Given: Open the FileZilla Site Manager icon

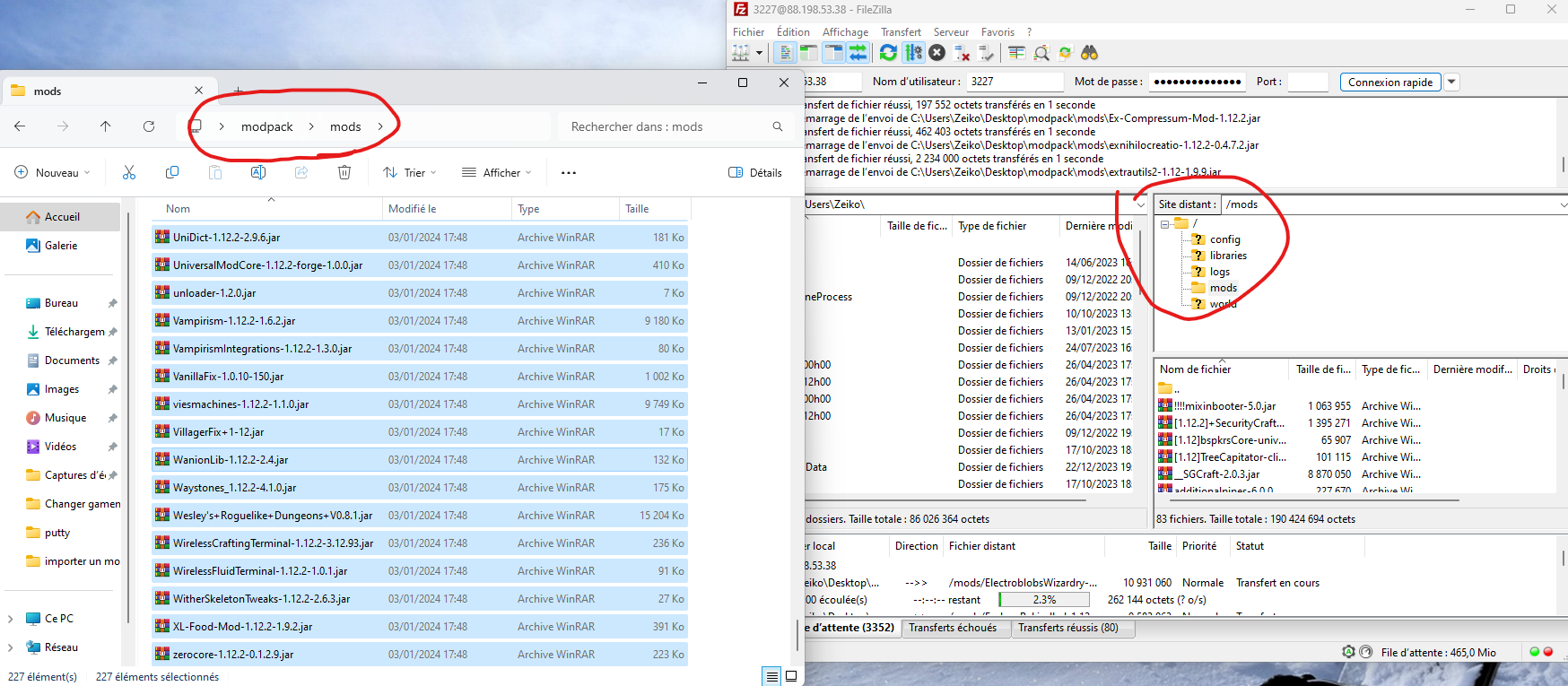Looking at the screenshot, I should [x=741, y=53].
